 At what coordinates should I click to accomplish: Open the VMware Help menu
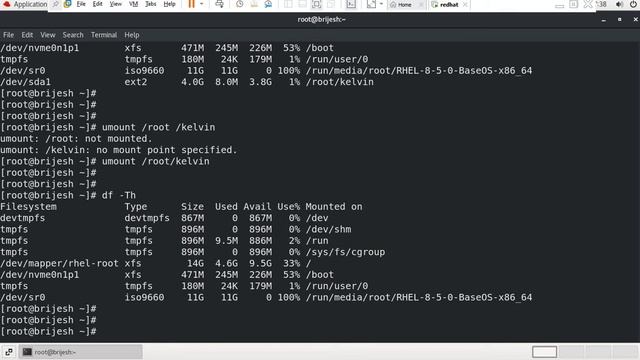pyautogui.click(x=169, y=4)
